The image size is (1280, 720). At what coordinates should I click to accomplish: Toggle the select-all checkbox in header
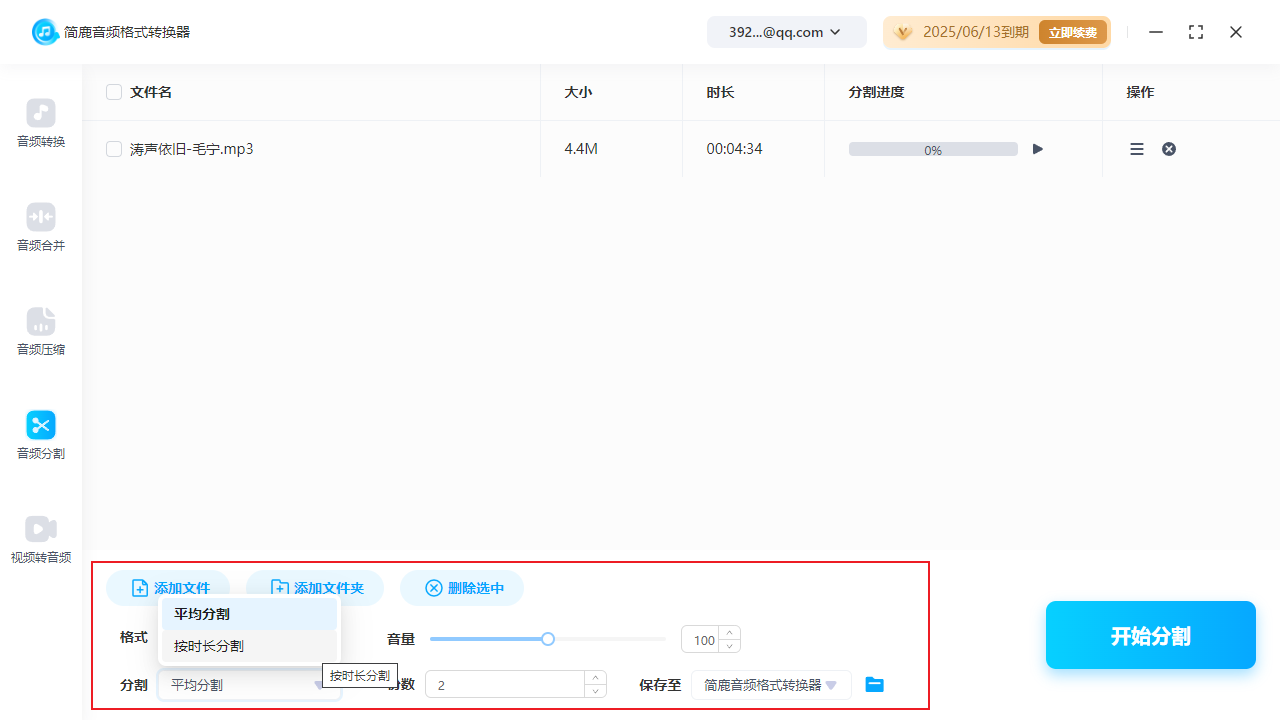point(114,91)
